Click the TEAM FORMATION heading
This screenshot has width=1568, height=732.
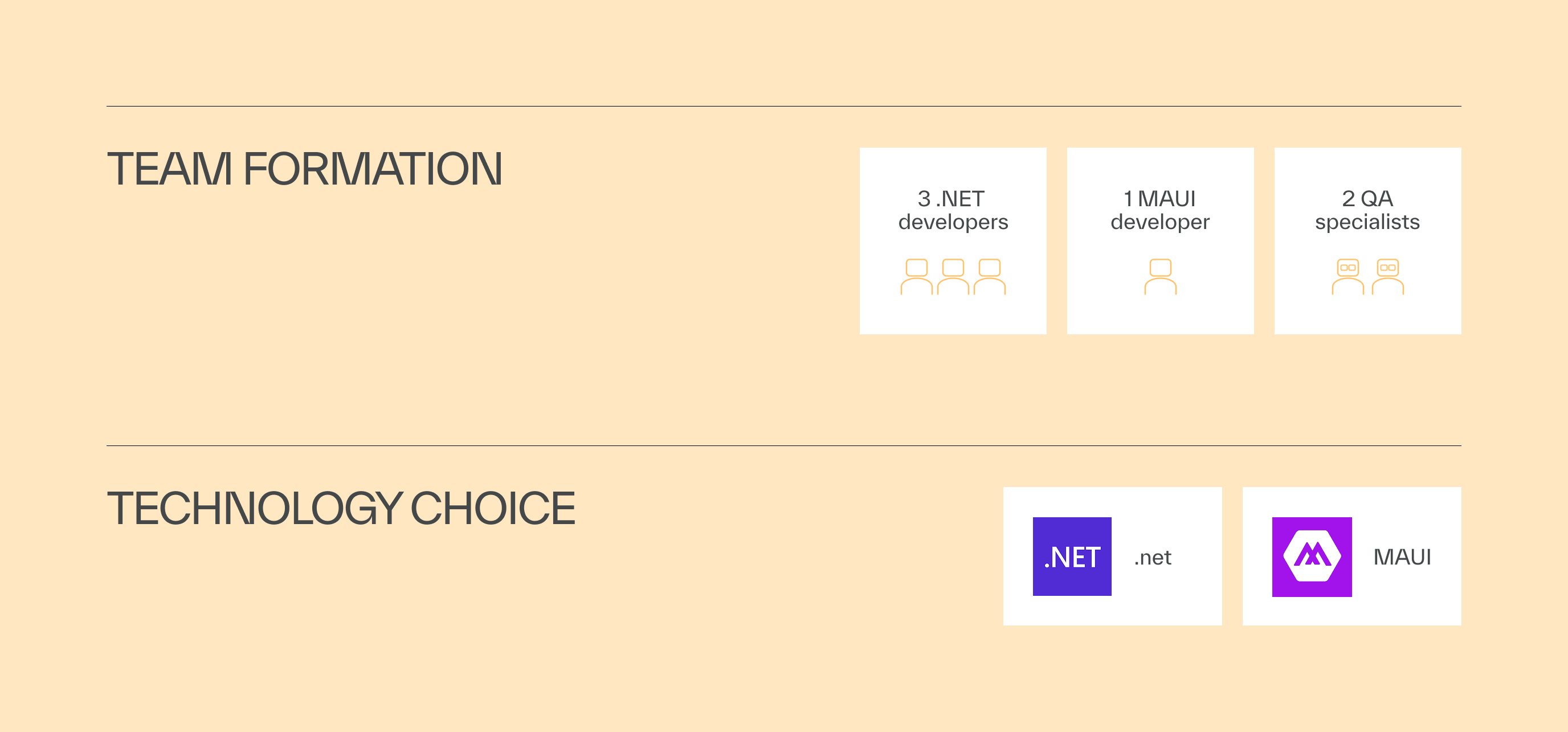(305, 169)
